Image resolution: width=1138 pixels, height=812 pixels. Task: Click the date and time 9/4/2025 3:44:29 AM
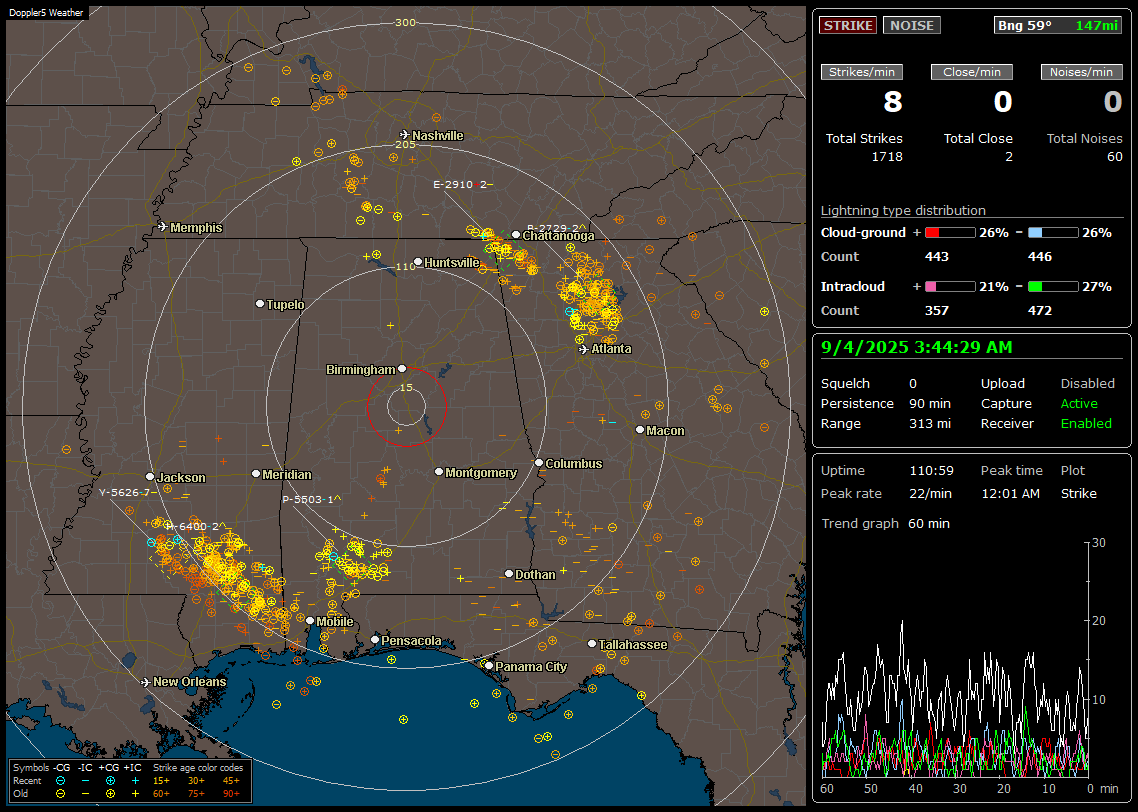coord(917,347)
